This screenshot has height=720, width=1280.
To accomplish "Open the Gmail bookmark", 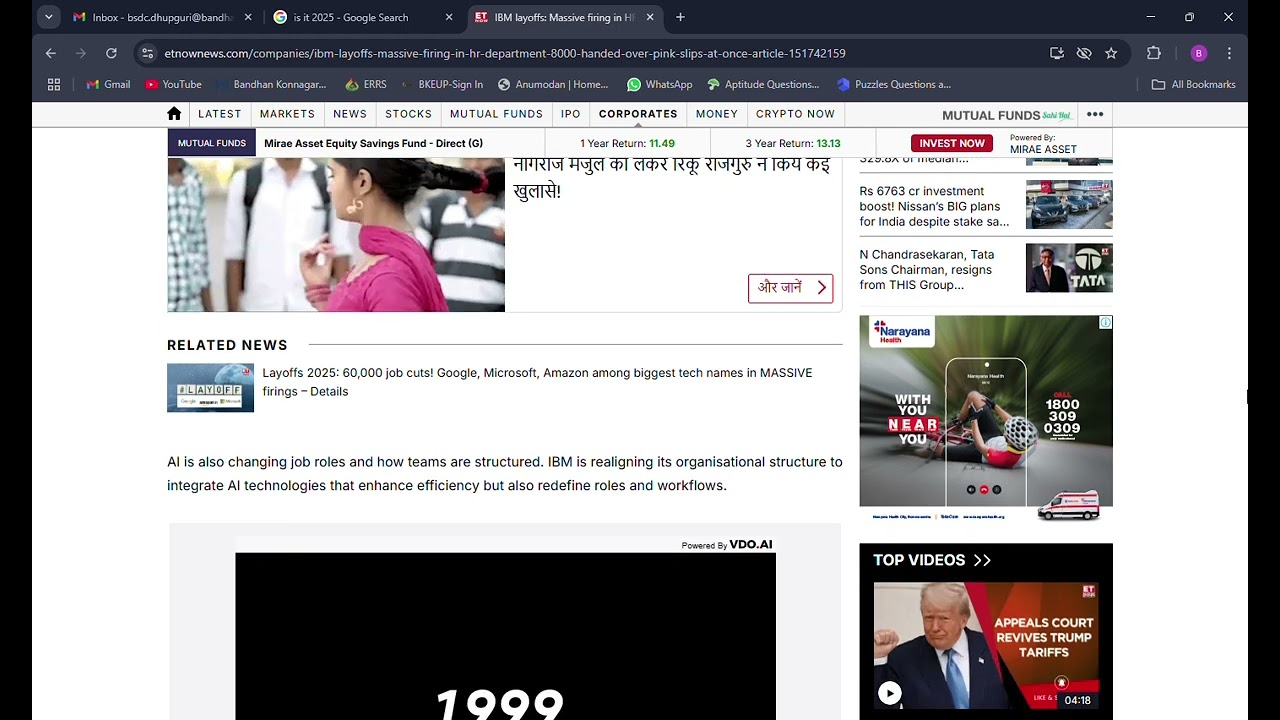I will [x=108, y=84].
